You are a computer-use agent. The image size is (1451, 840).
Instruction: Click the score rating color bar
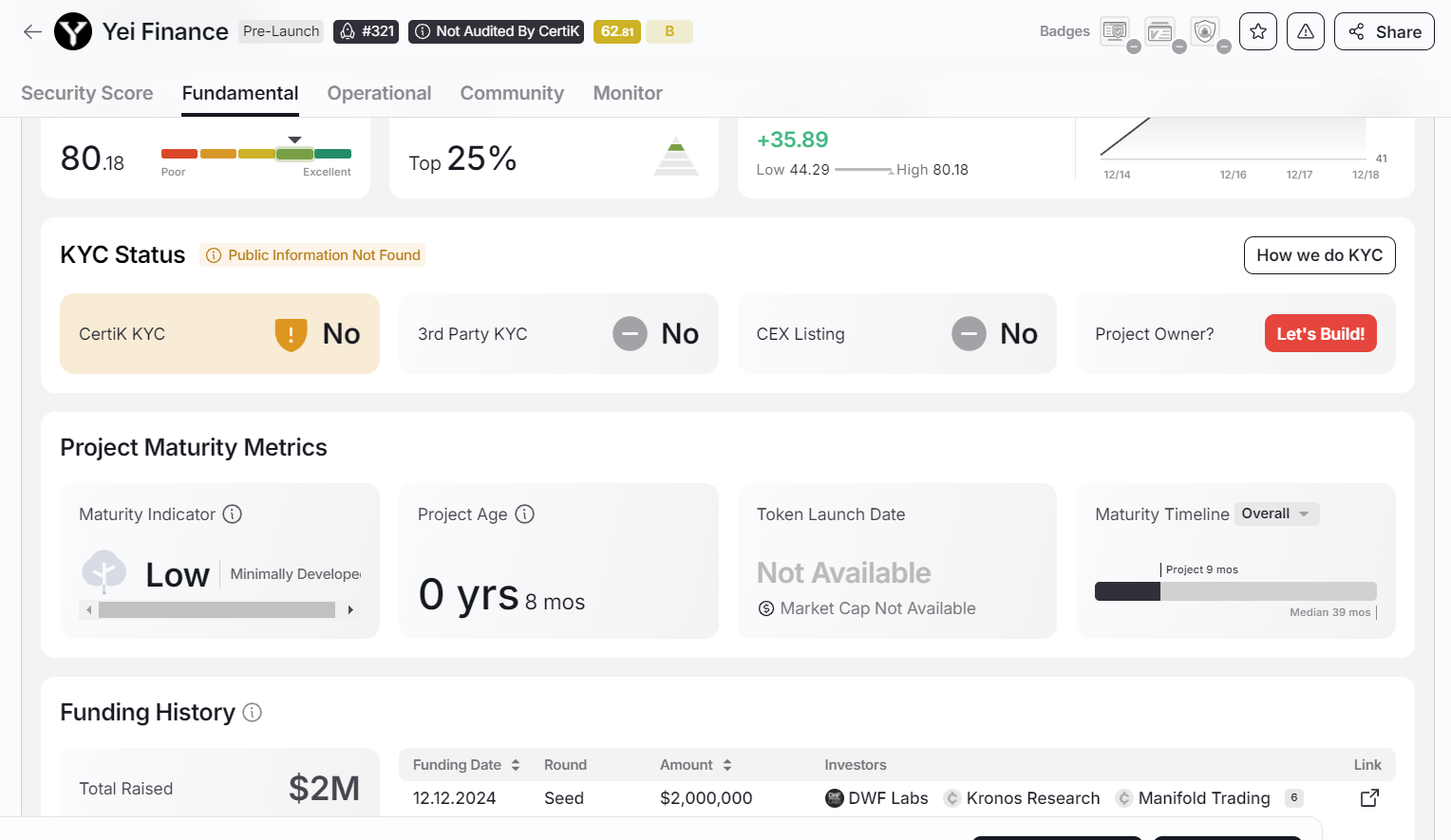point(256,154)
